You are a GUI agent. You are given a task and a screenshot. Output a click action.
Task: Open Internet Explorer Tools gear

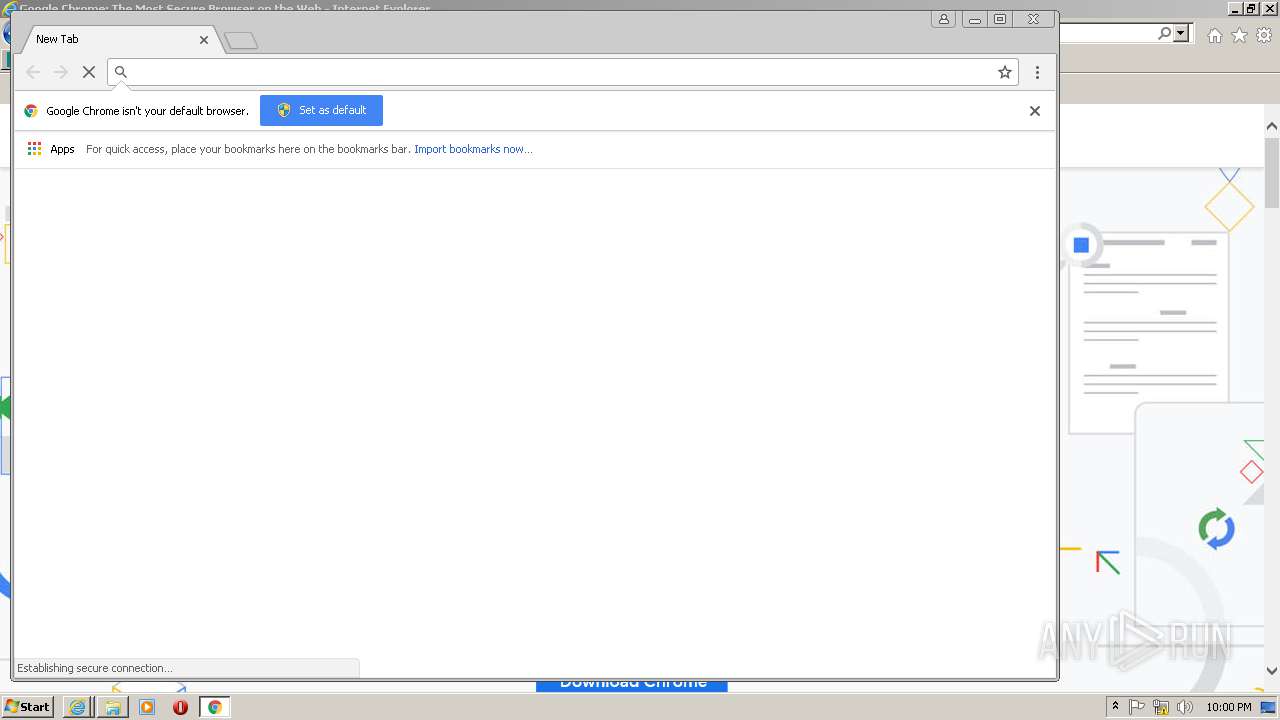point(1264,35)
